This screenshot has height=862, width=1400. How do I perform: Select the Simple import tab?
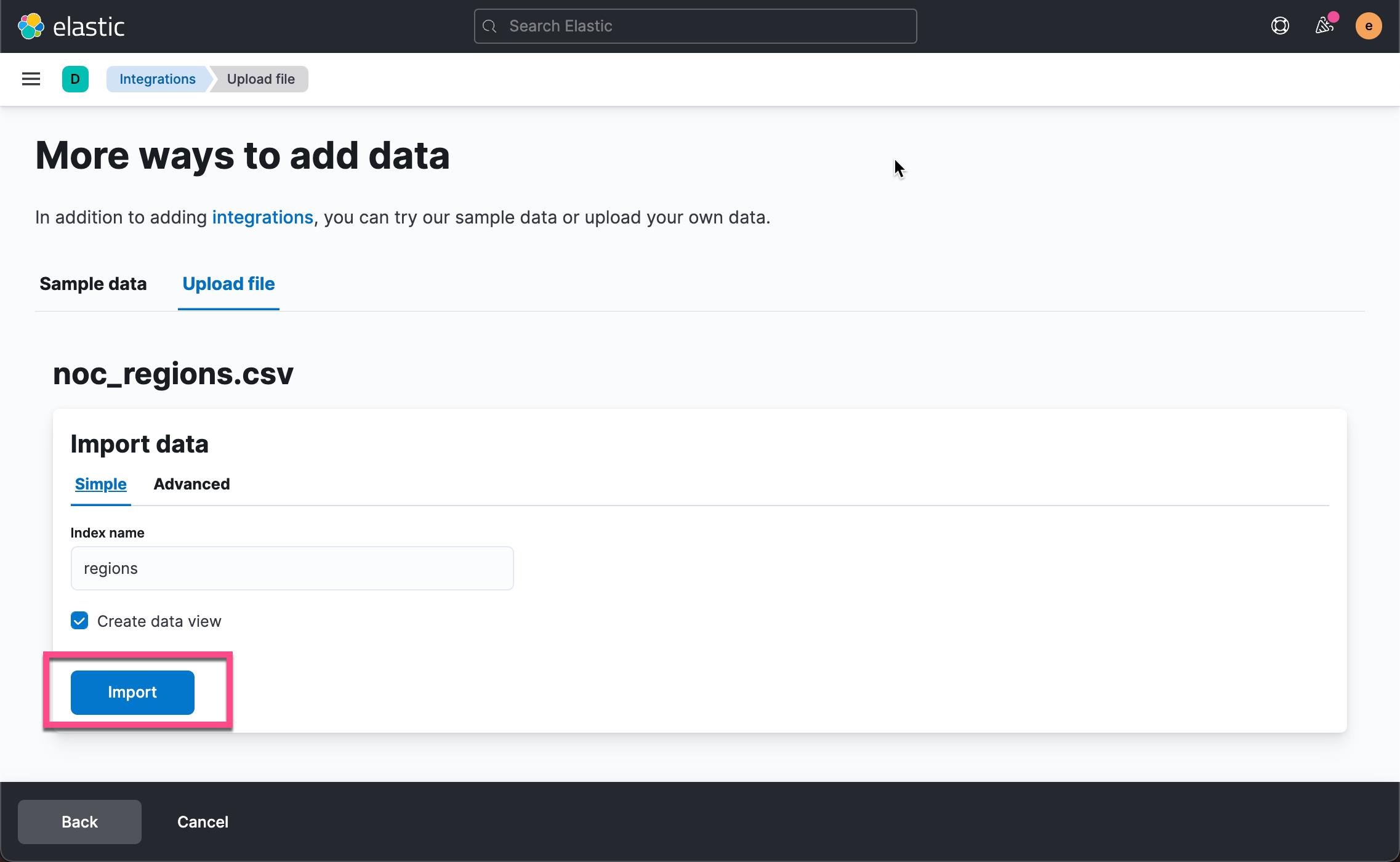point(100,484)
